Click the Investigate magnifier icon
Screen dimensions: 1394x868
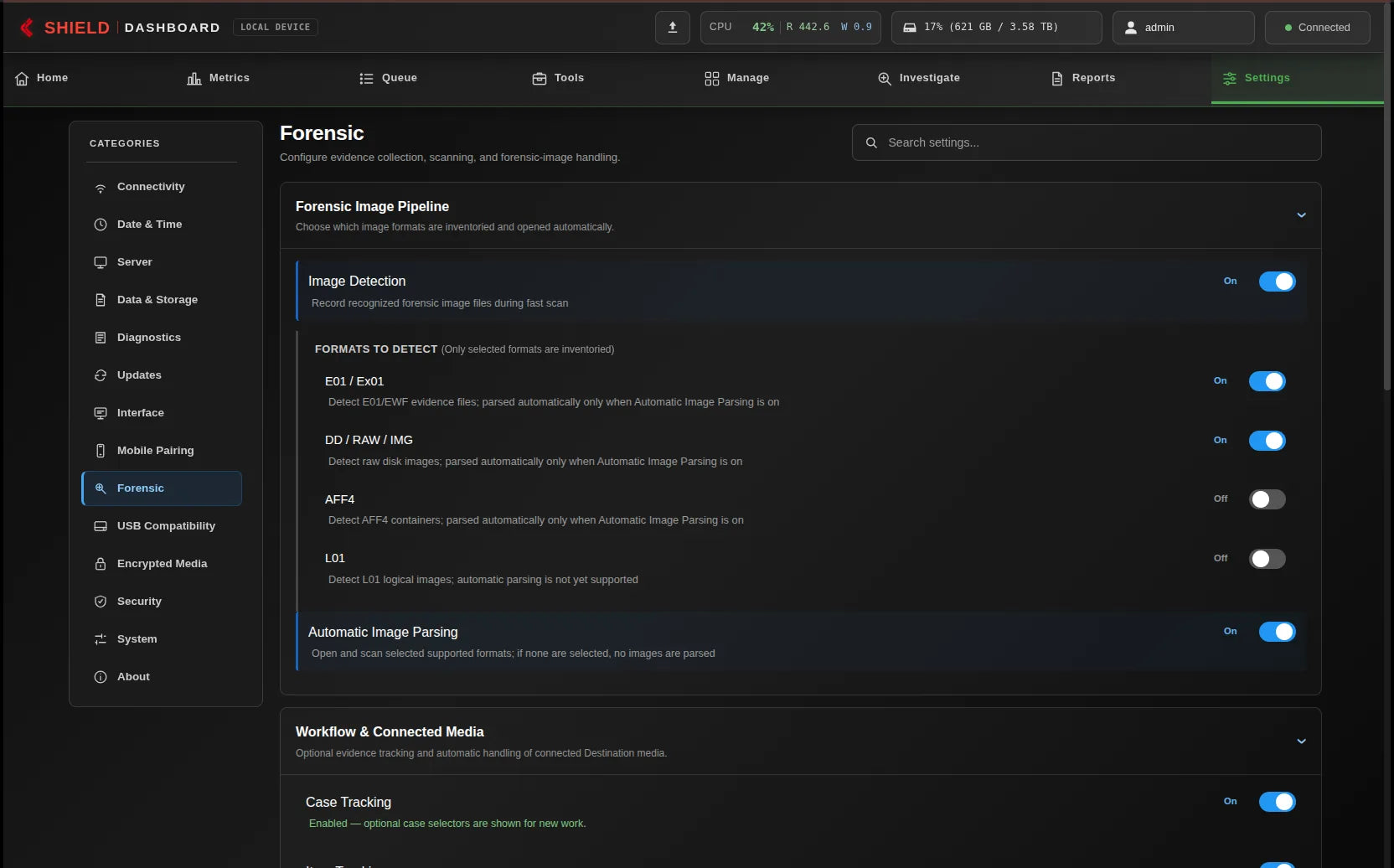[x=885, y=79]
